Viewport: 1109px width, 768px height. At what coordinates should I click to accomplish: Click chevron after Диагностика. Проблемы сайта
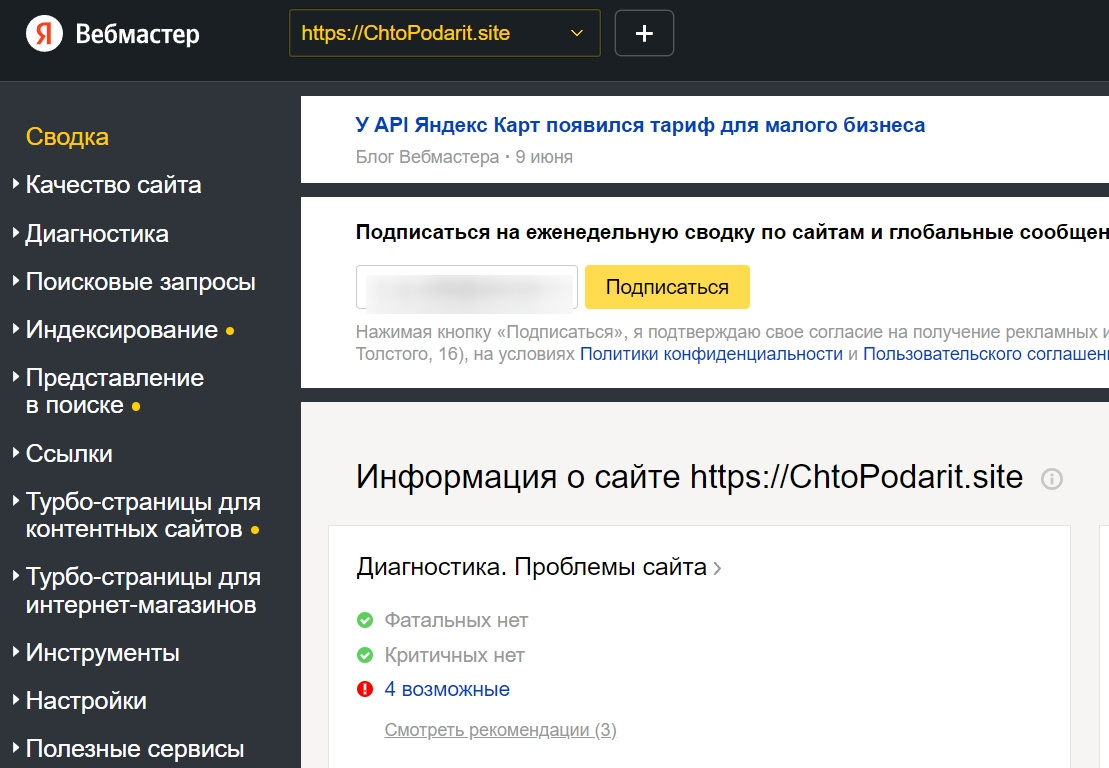click(x=717, y=569)
